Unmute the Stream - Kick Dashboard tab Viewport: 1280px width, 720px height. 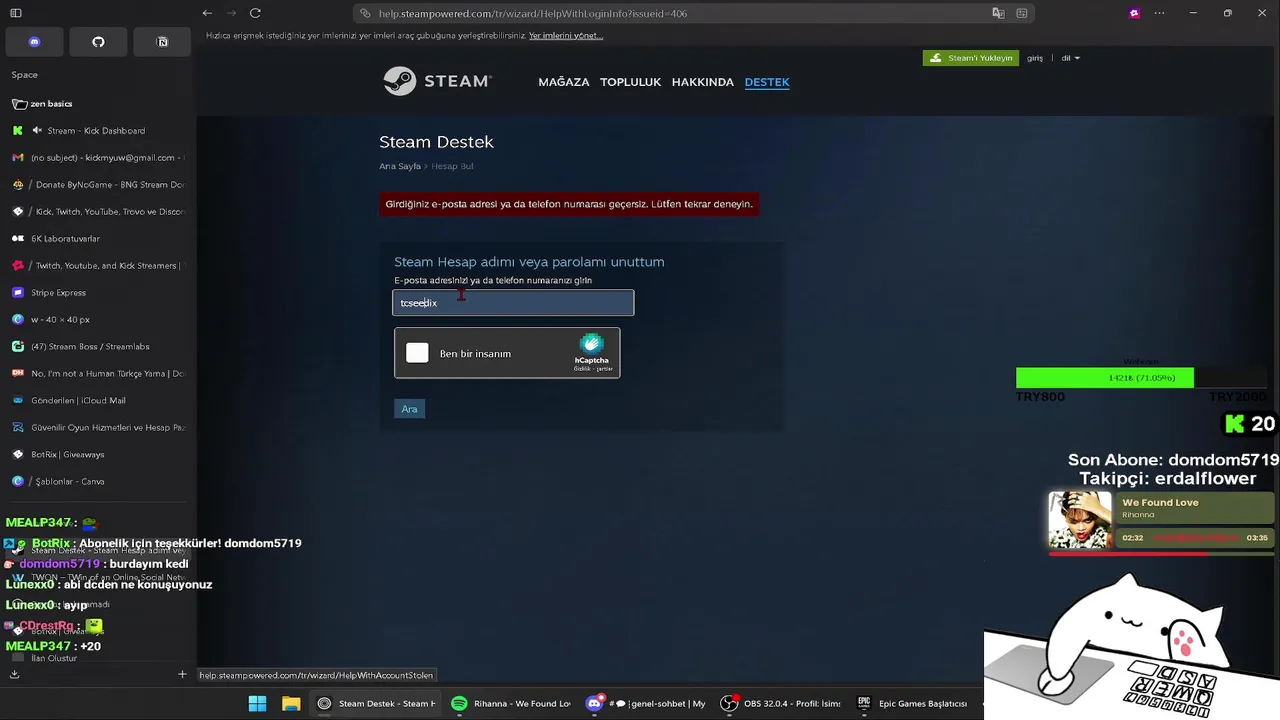37,131
